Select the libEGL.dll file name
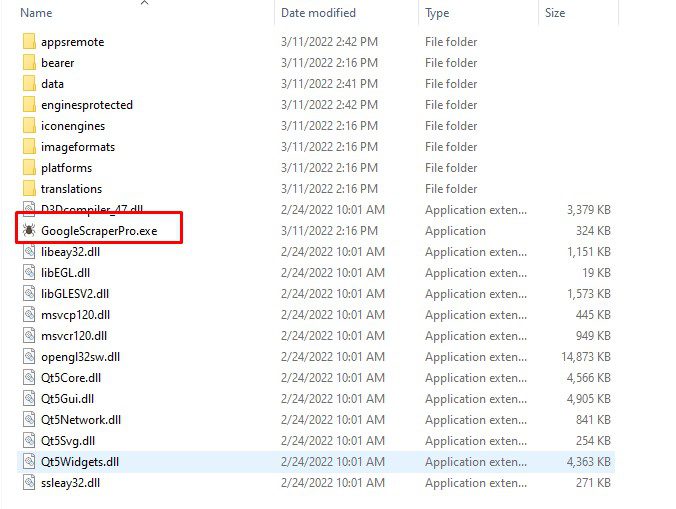Viewport: 676px width, 509px height. click(x=66, y=273)
